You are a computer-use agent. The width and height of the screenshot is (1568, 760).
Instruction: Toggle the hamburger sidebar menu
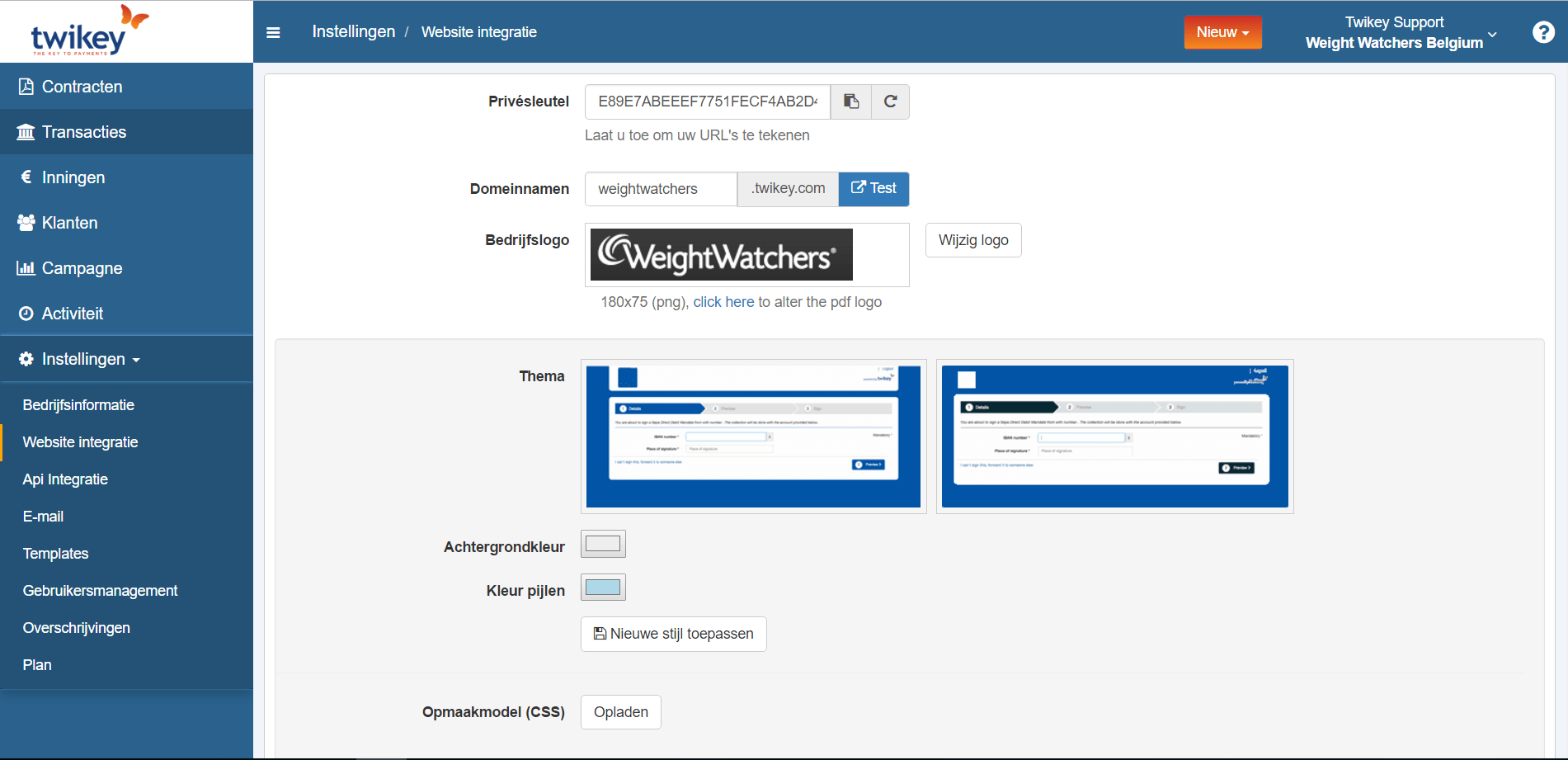(x=273, y=32)
